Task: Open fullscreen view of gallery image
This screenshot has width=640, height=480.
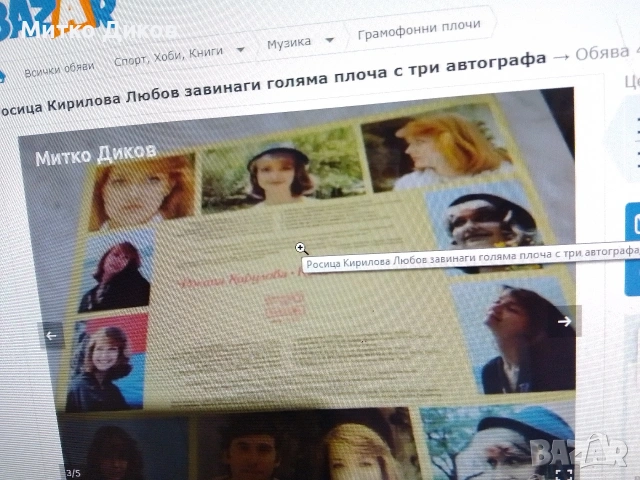Action: click(564, 473)
